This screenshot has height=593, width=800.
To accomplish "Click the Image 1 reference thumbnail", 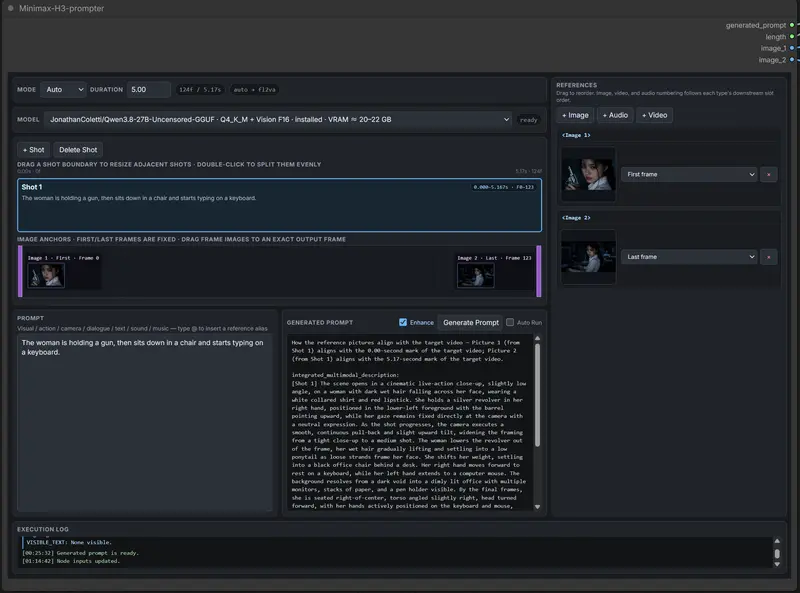I will click(x=588, y=174).
